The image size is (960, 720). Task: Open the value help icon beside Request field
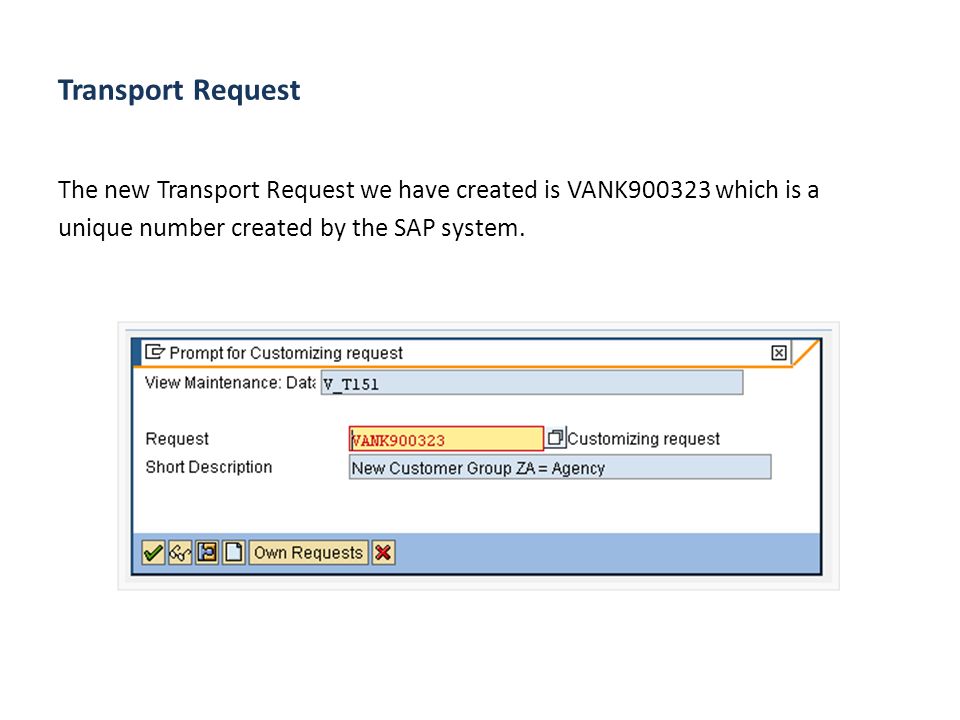click(x=555, y=438)
